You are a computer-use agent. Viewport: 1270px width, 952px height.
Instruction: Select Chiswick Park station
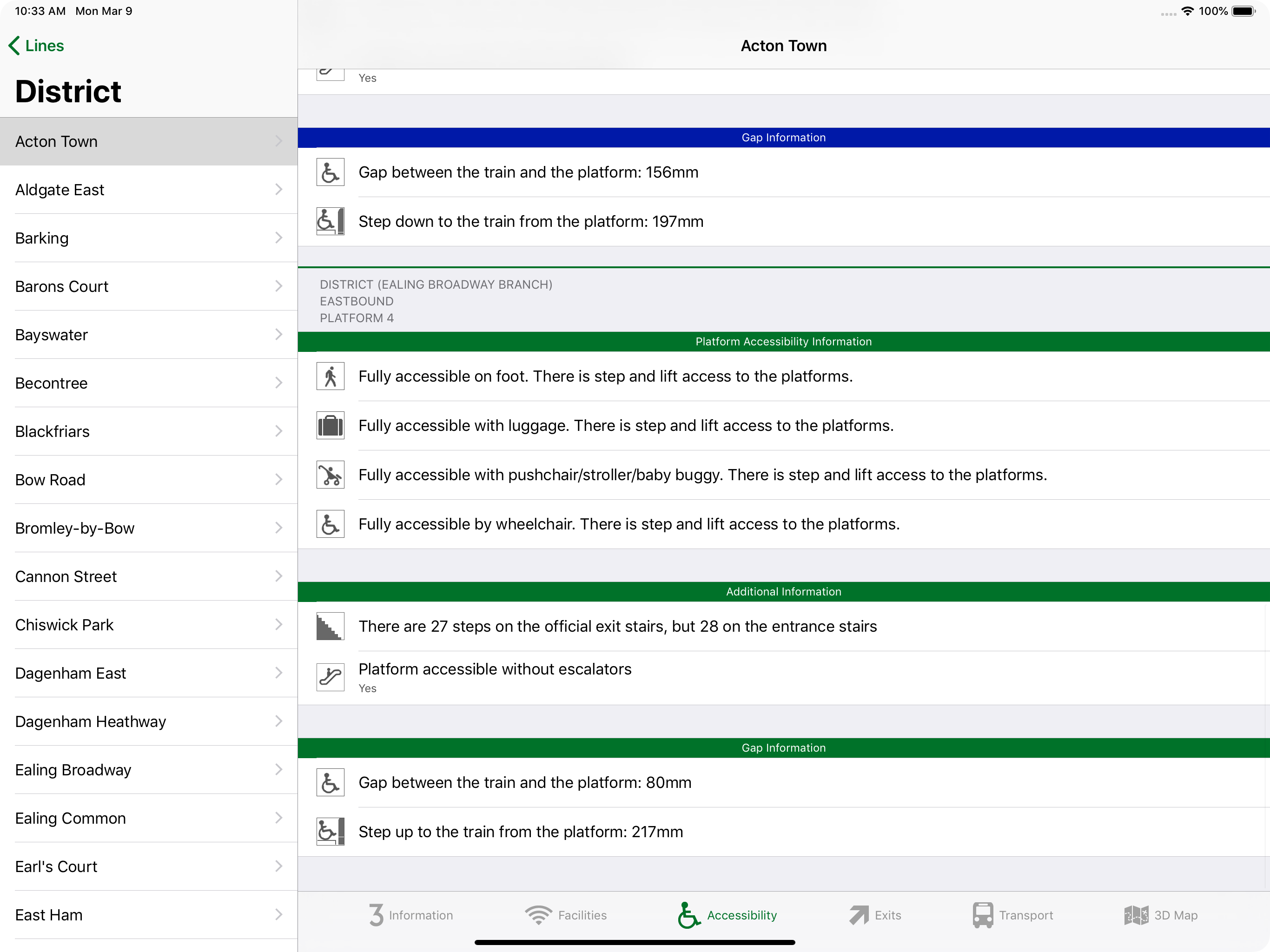tap(149, 624)
